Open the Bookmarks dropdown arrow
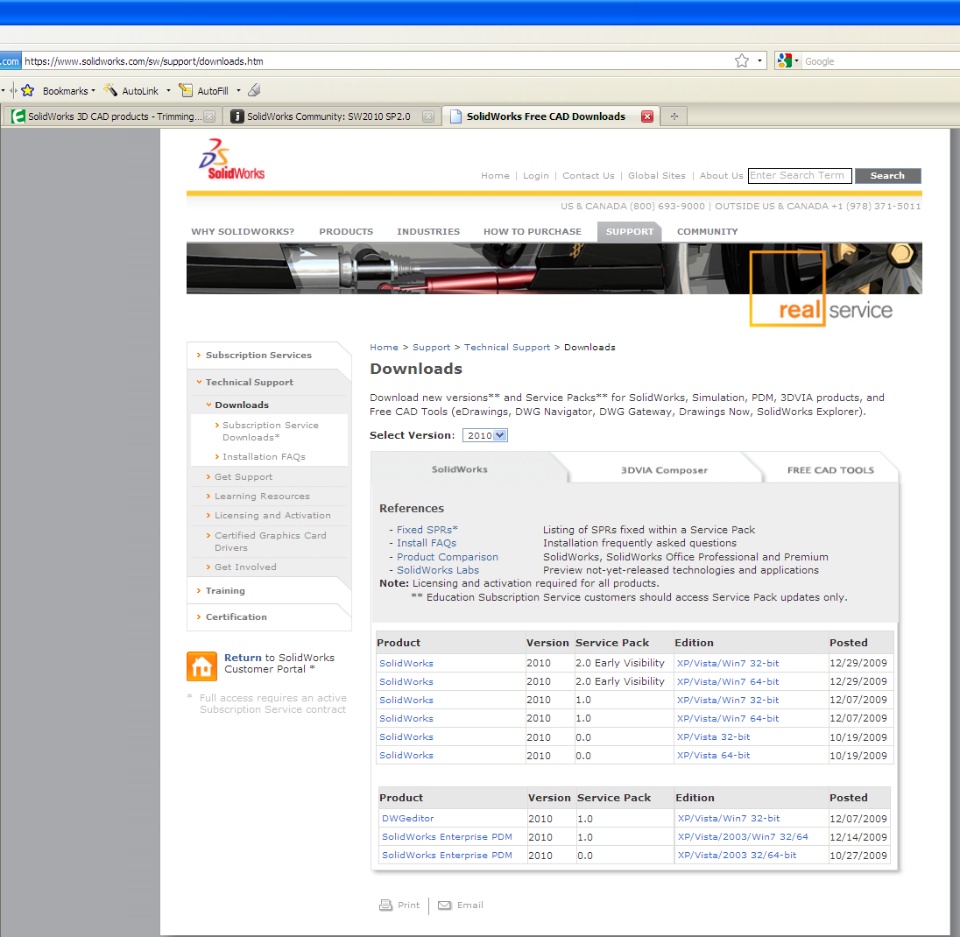960x937 pixels. [x=93, y=91]
